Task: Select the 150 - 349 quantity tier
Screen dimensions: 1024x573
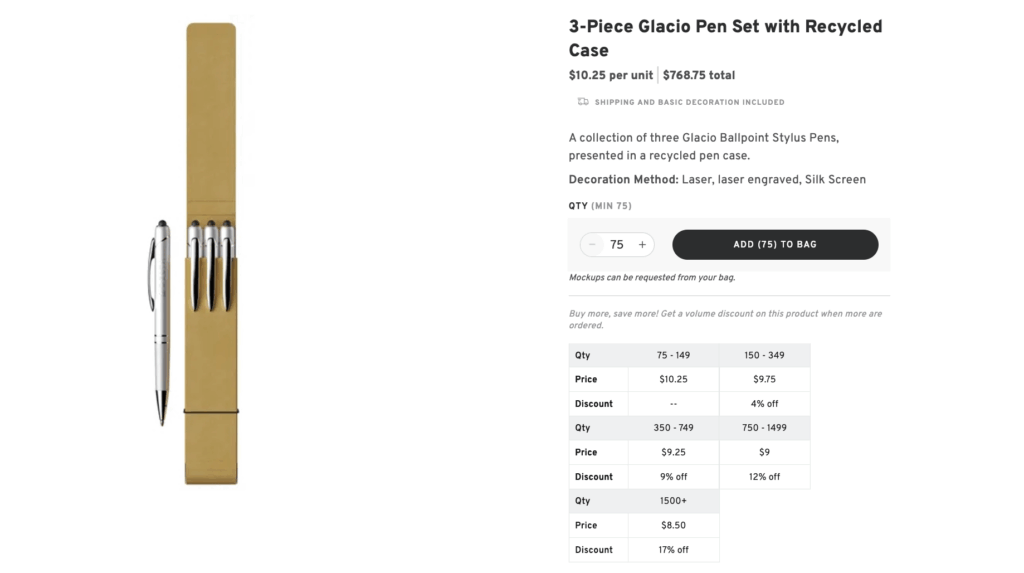Action: [x=764, y=355]
